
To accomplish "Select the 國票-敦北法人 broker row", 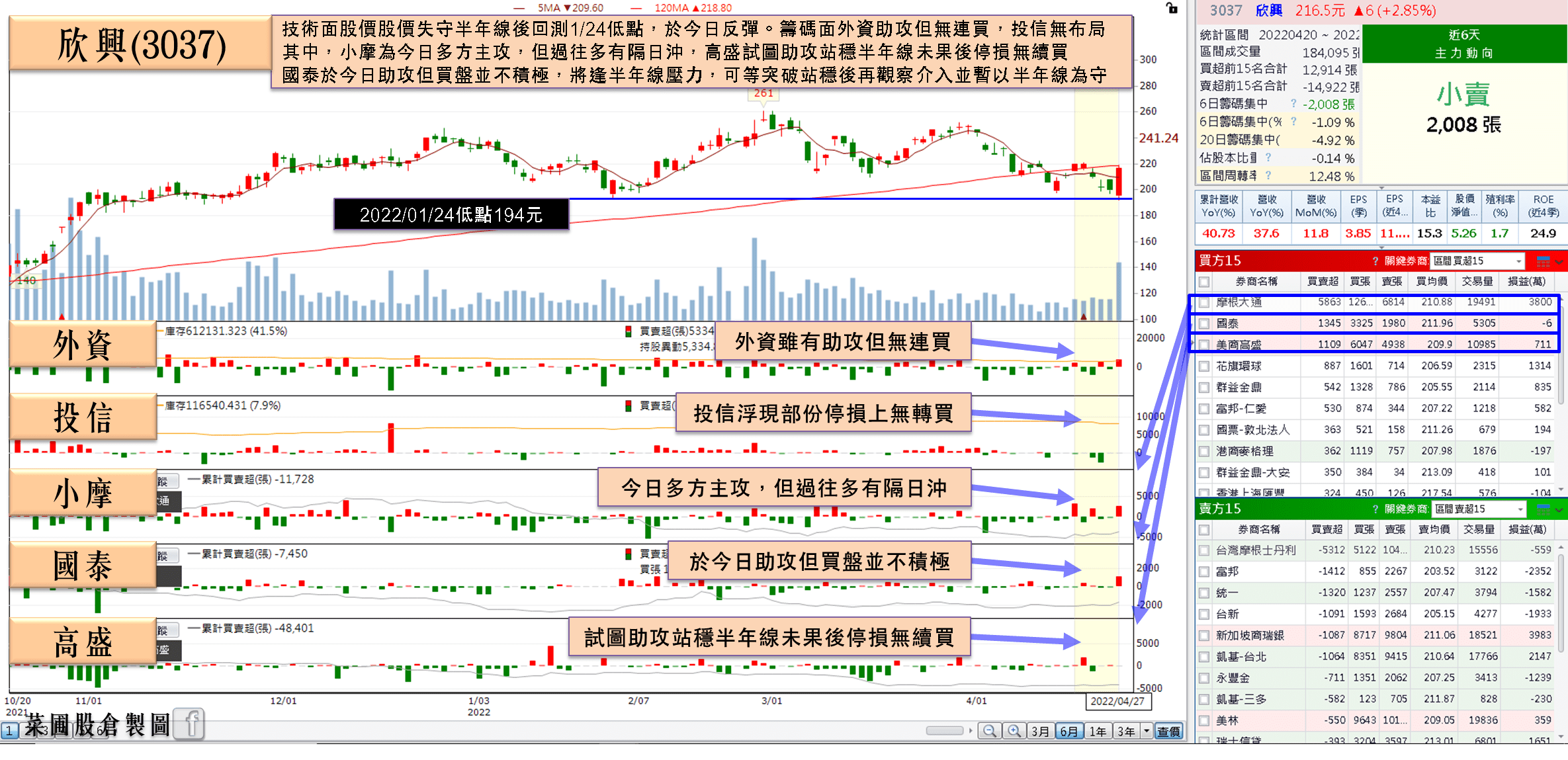I will pyautogui.click(x=1376, y=430).
